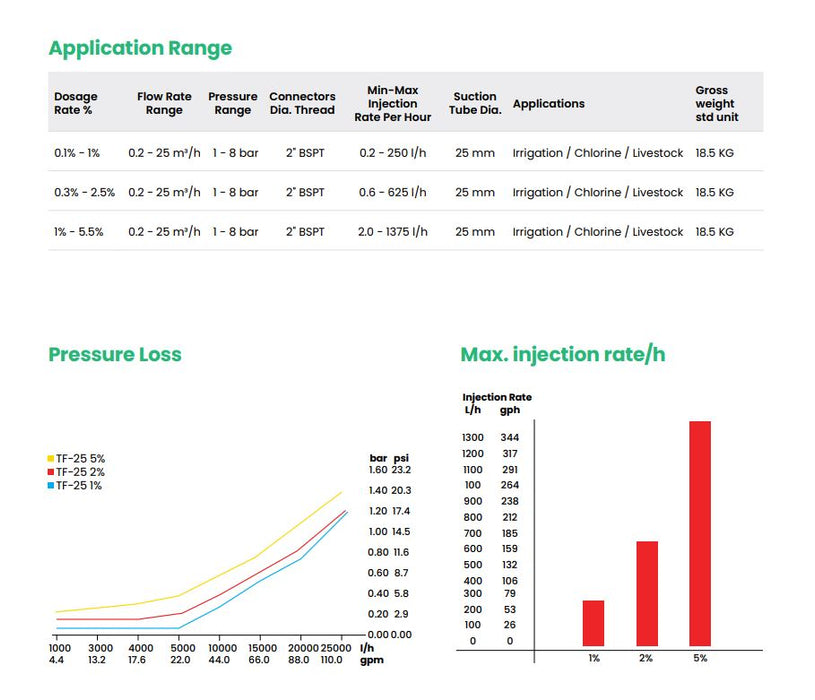Click the blue TF-25 1% legend swatch
Screen dimensions: 815x700
coord(51,486)
